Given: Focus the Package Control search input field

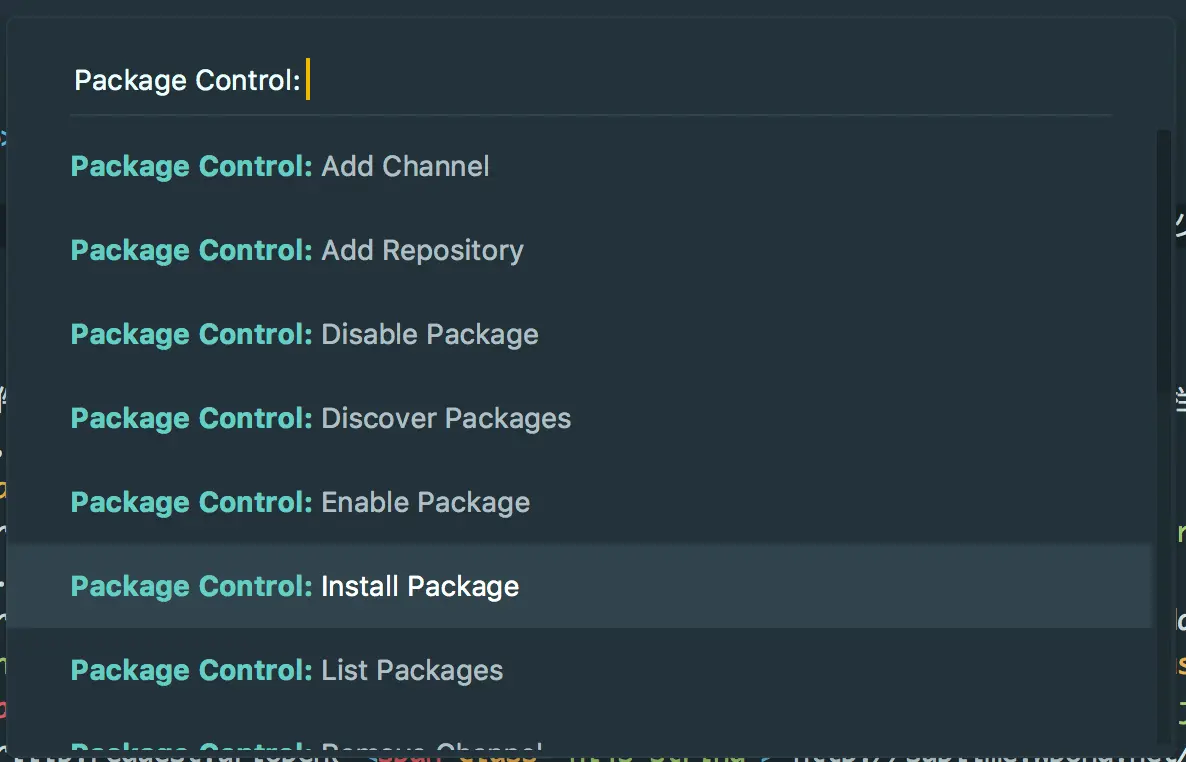Looking at the screenshot, I should click(590, 80).
